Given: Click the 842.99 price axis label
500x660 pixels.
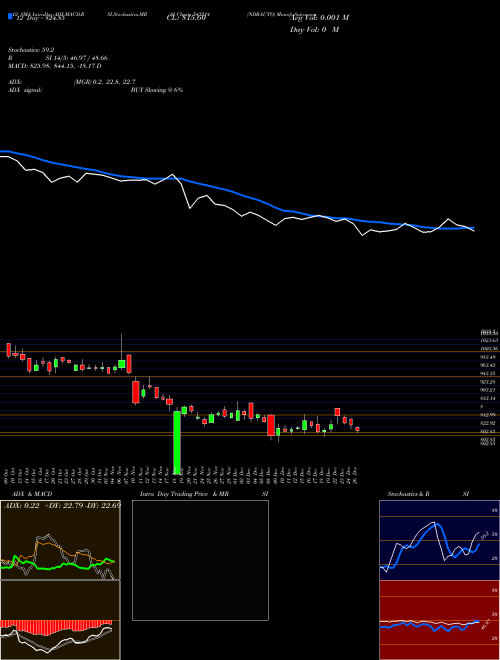Looking at the screenshot, I should (x=487, y=415).
